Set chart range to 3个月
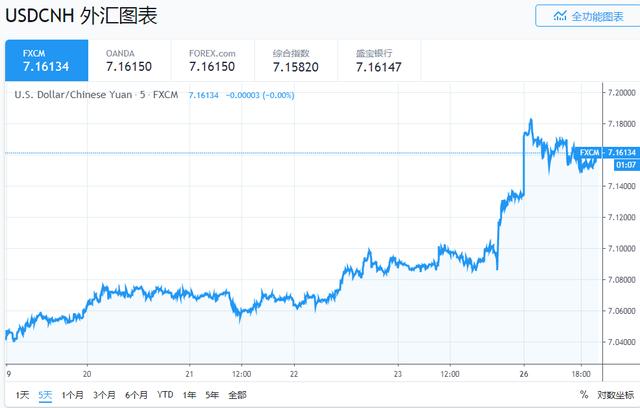 point(104,395)
